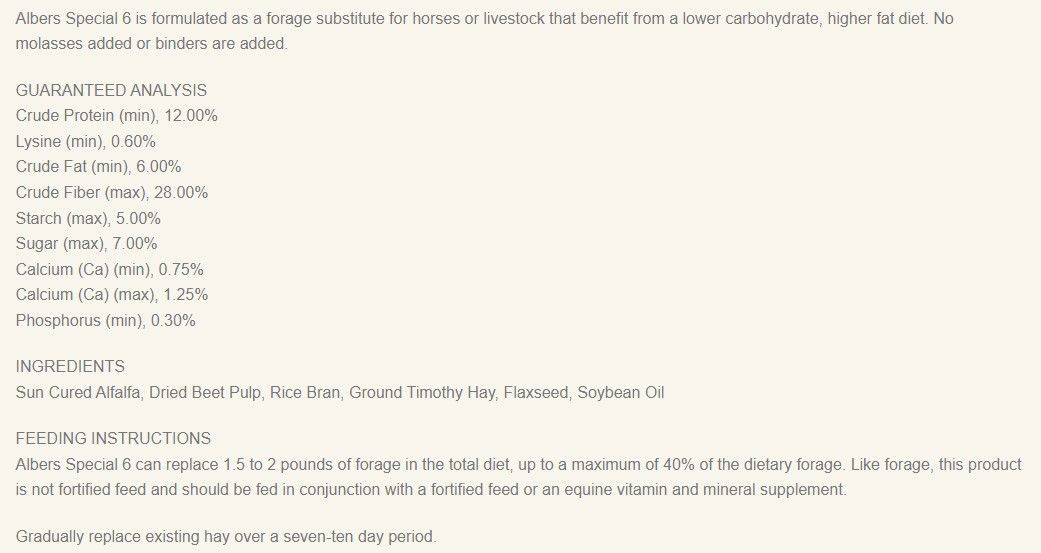Click Dried Beet Pulp in the ingredients
Image resolution: width=1041 pixels, height=553 pixels.
[x=205, y=392]
